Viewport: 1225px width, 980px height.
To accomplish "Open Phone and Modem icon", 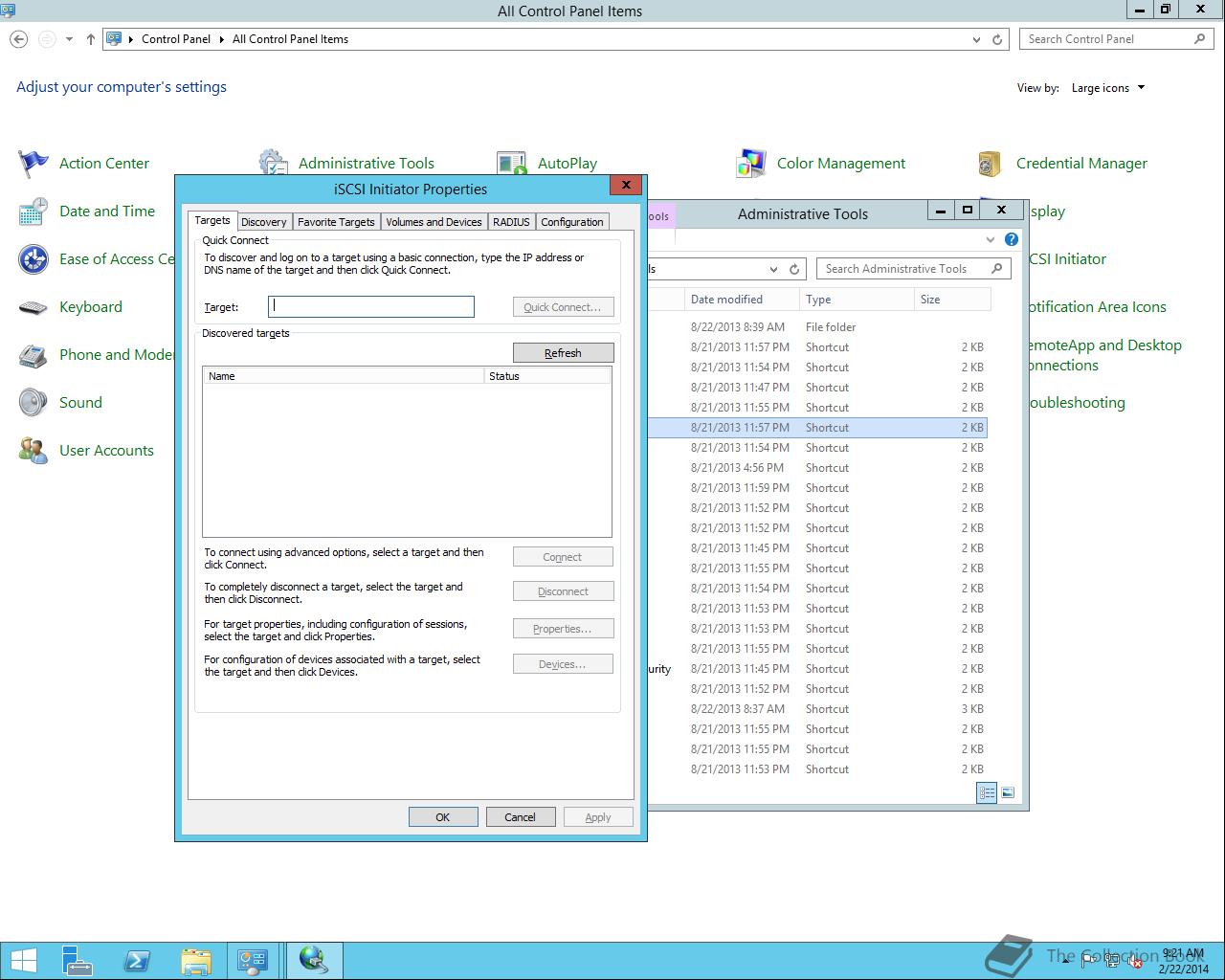I will click(x=33, y=355).
